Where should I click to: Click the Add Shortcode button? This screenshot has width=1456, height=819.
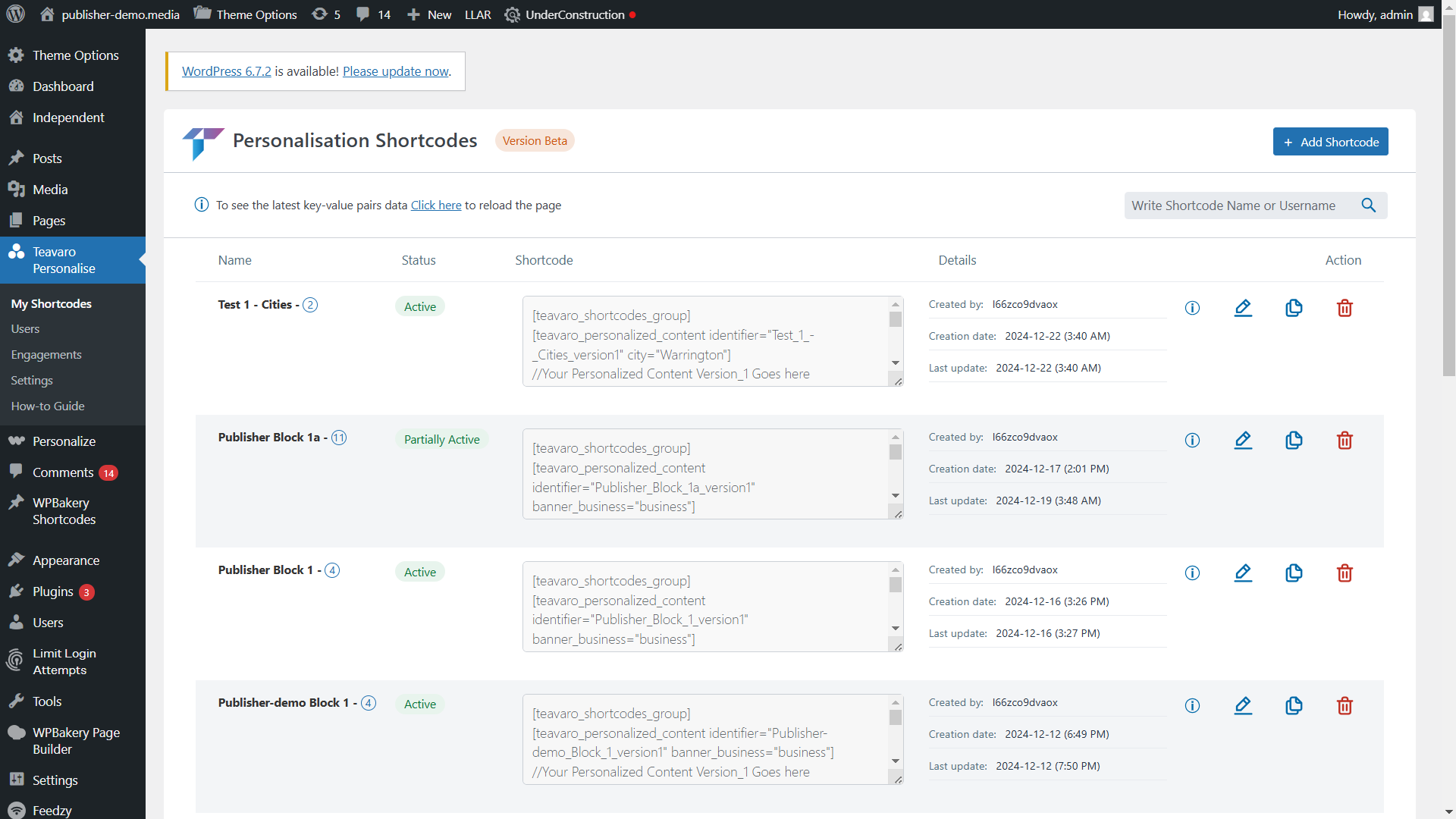[1330, 142]
